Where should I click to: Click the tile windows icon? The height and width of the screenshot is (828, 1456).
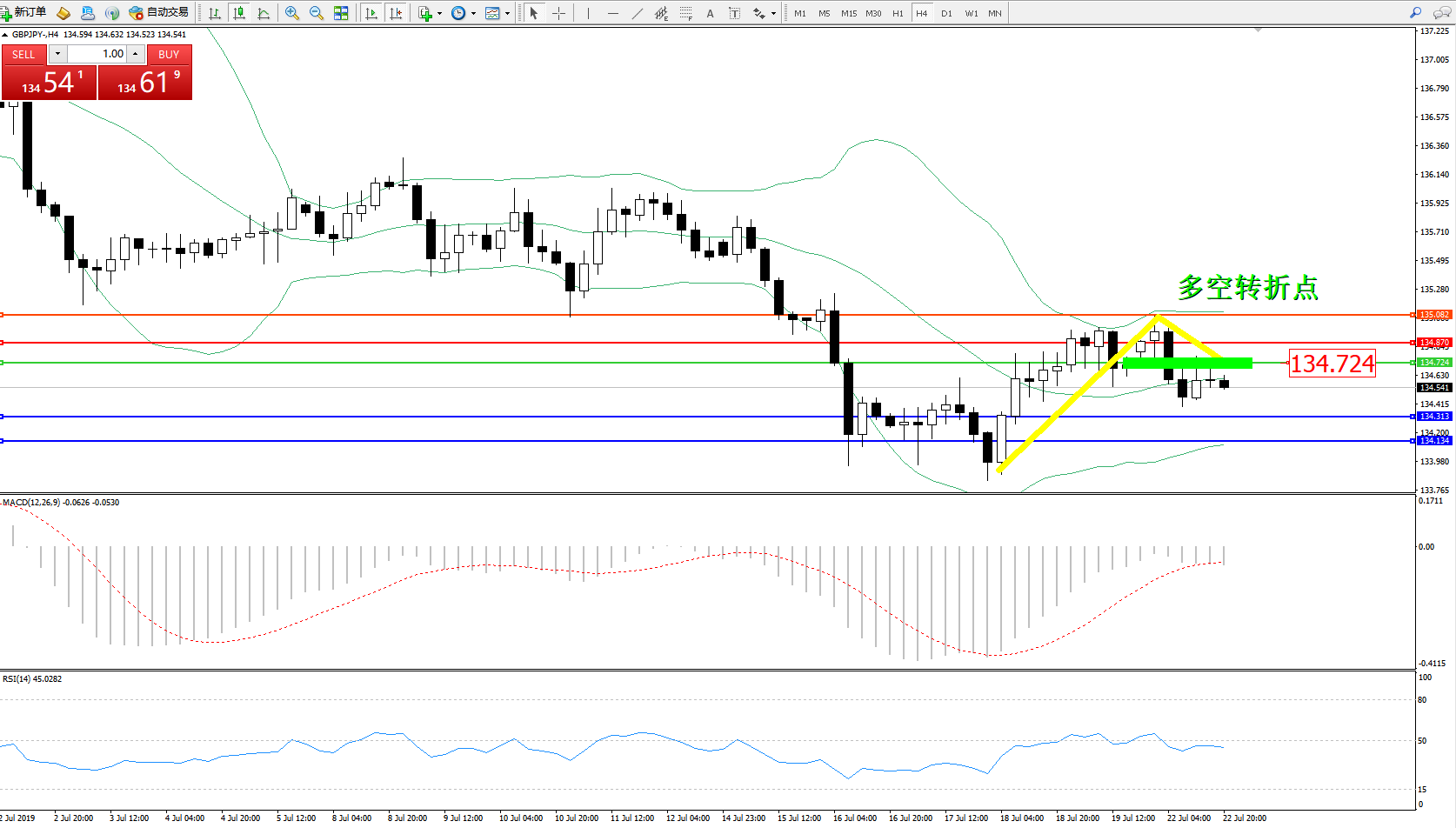pyautogui.click(x=341, y=13)
